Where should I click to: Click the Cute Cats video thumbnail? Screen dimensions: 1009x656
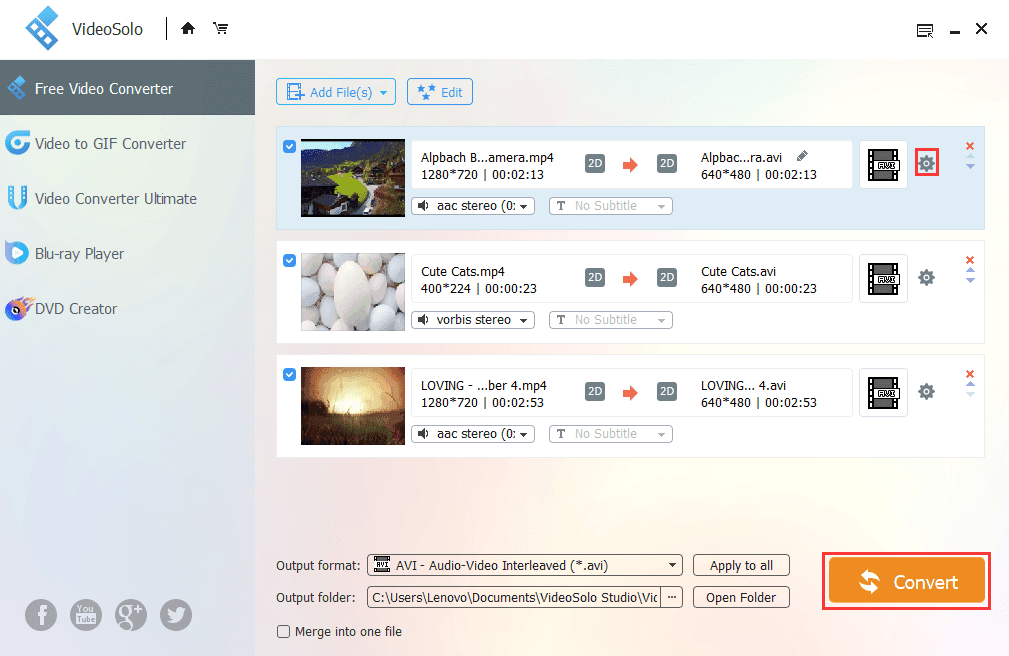tap(353, 292)
